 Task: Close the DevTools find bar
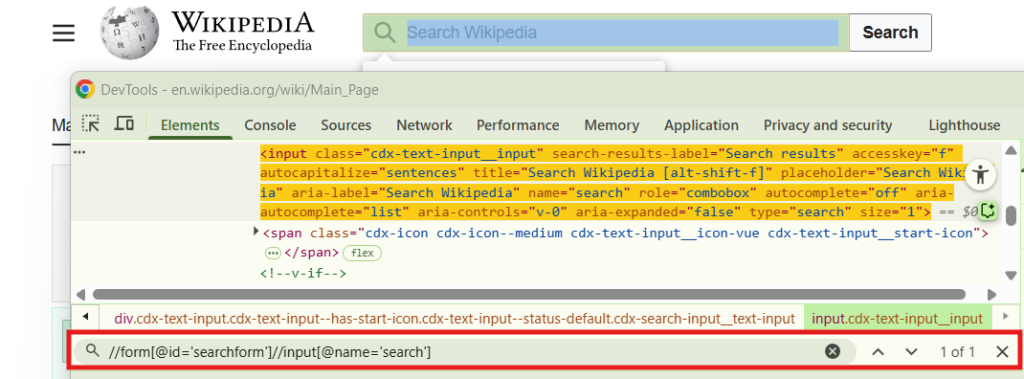click(x=1002, y=352)
